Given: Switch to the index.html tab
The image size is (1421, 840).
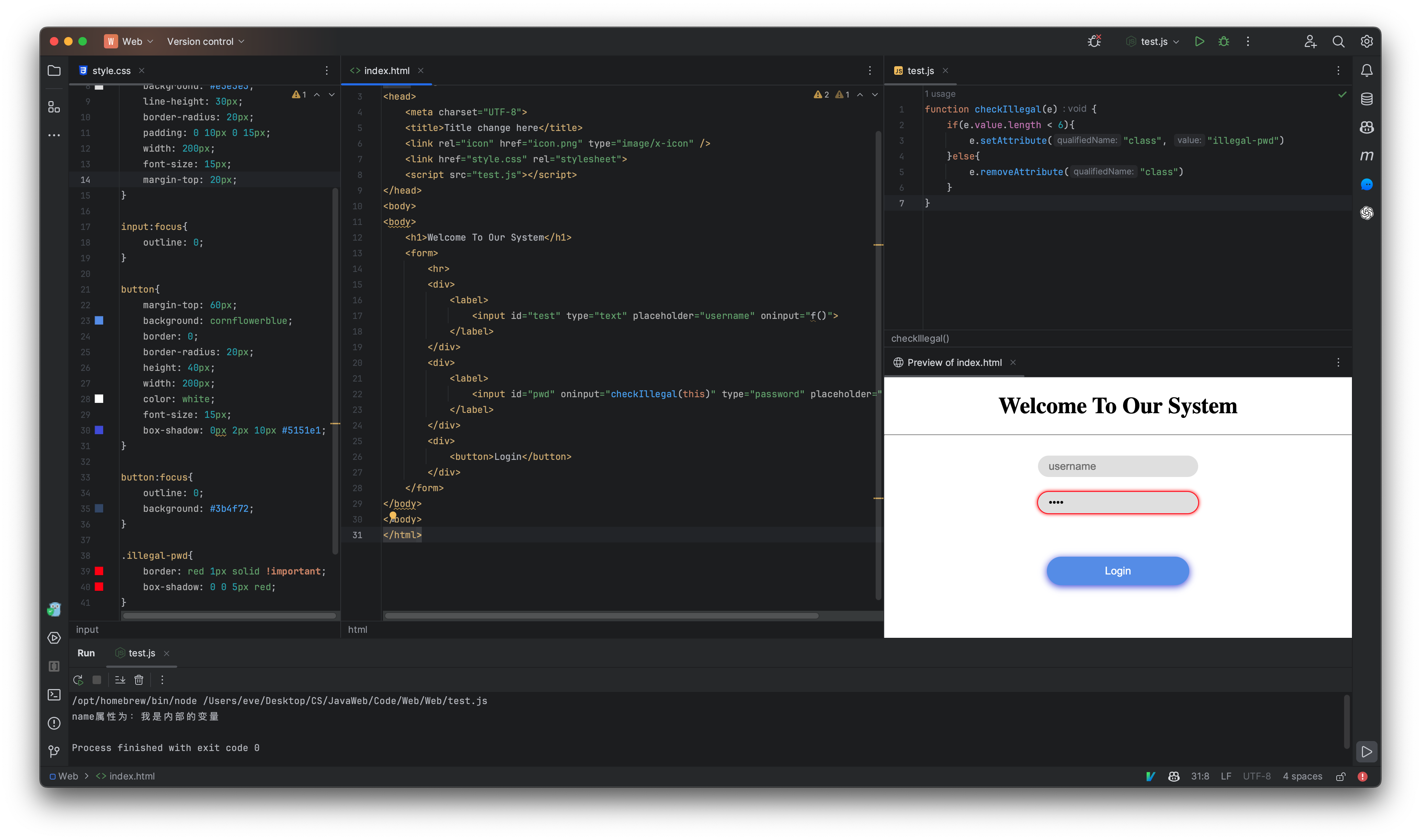Looking at the screenshot, I should pyautogui.click(x=387, y=71).
